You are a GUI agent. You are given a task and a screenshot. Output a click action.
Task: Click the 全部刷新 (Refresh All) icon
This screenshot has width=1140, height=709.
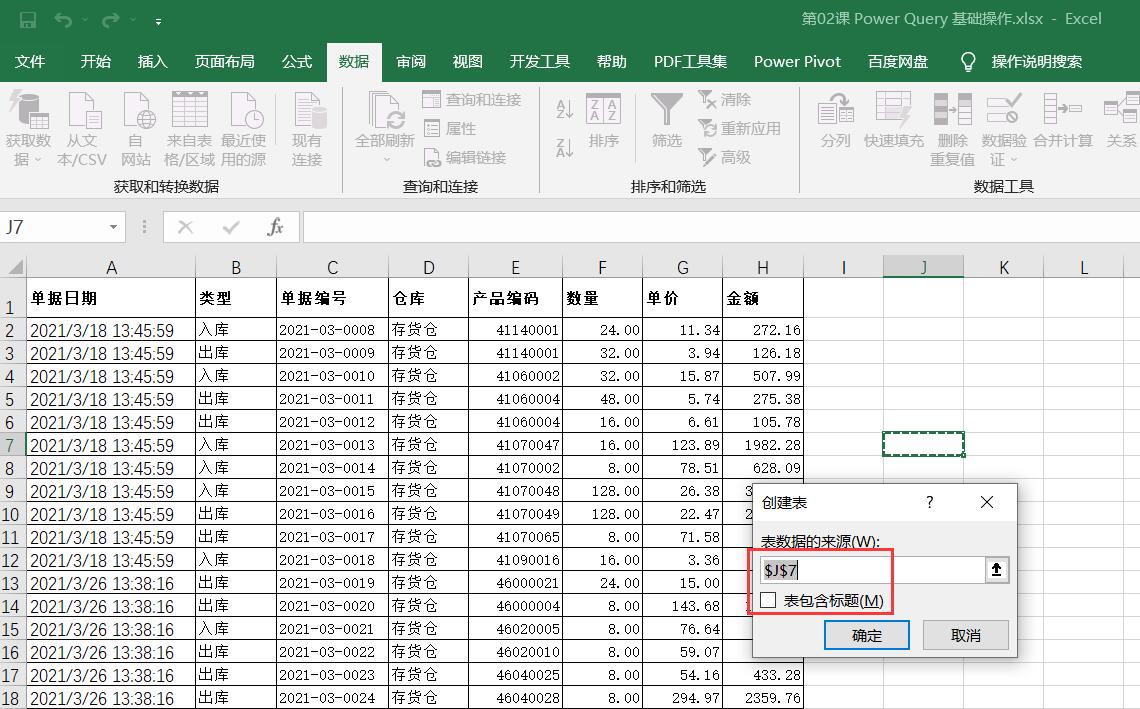click(385, 112)
